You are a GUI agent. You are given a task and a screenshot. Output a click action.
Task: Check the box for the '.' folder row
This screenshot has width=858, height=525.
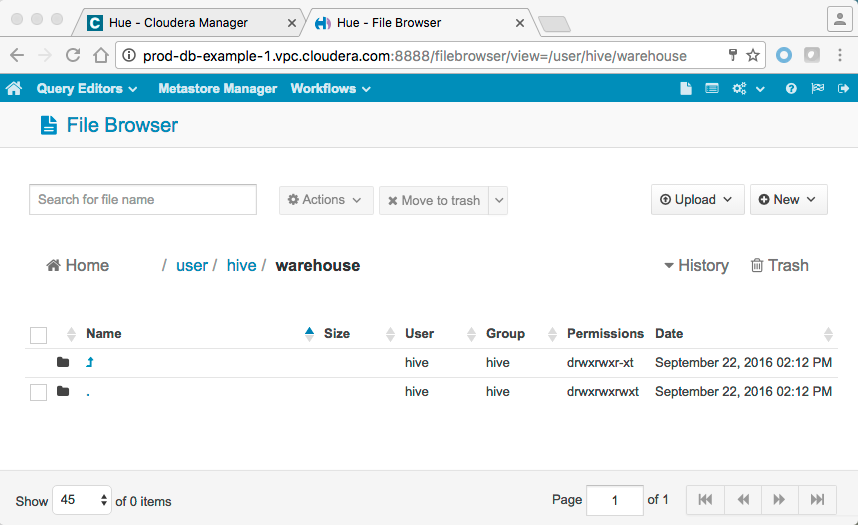click(x=38, y=392)
